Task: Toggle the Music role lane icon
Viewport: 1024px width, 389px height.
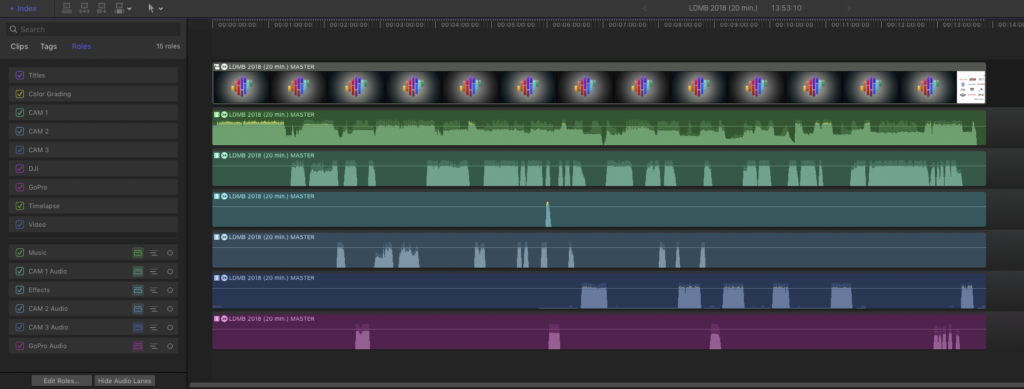Action: pyautogui.click(x=137, y=253)
